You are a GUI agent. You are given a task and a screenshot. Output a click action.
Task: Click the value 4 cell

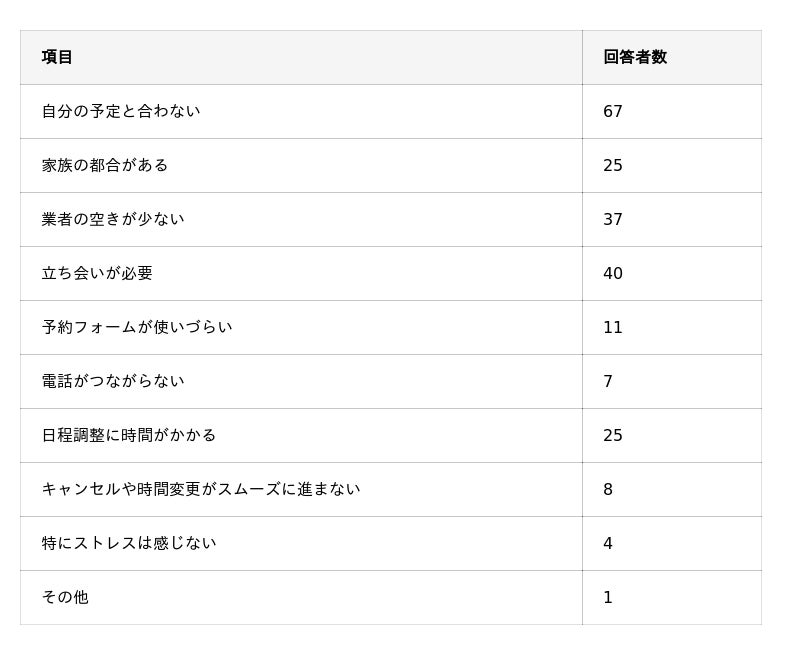(x=608, y=543)
